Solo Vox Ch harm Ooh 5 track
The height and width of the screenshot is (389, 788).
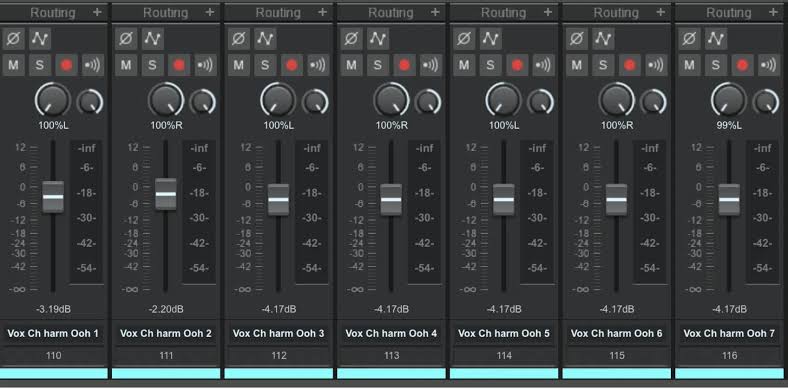tap(490, 65)
